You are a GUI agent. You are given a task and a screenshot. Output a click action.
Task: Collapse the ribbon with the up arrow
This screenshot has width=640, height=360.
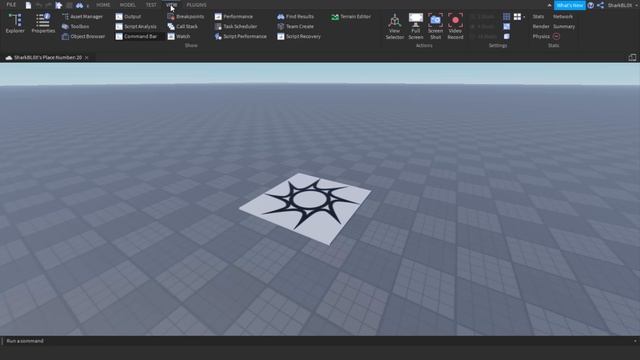549,5
